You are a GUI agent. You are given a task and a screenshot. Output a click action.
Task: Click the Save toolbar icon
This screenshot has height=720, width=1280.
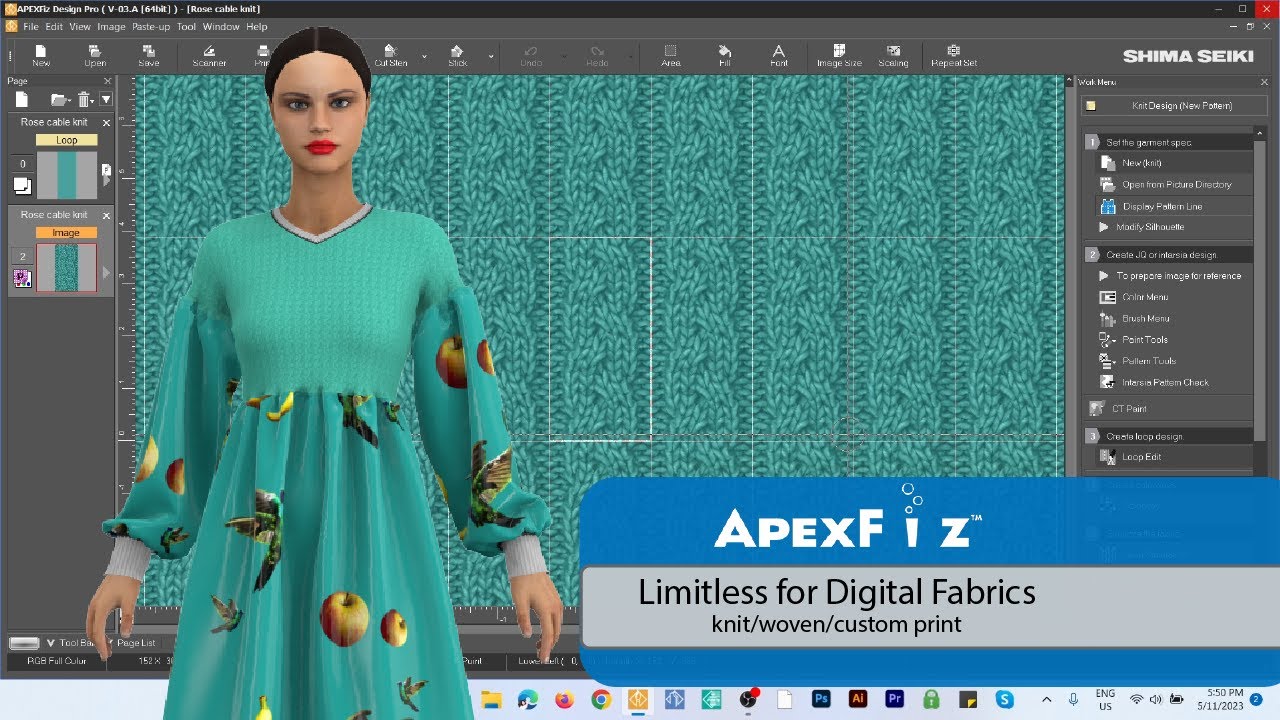tap(148, 54)
